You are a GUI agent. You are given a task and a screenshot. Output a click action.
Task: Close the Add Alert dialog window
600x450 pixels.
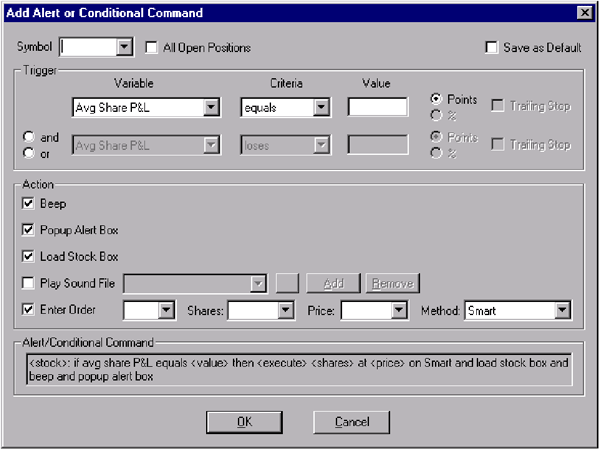[x=583, y=13]
